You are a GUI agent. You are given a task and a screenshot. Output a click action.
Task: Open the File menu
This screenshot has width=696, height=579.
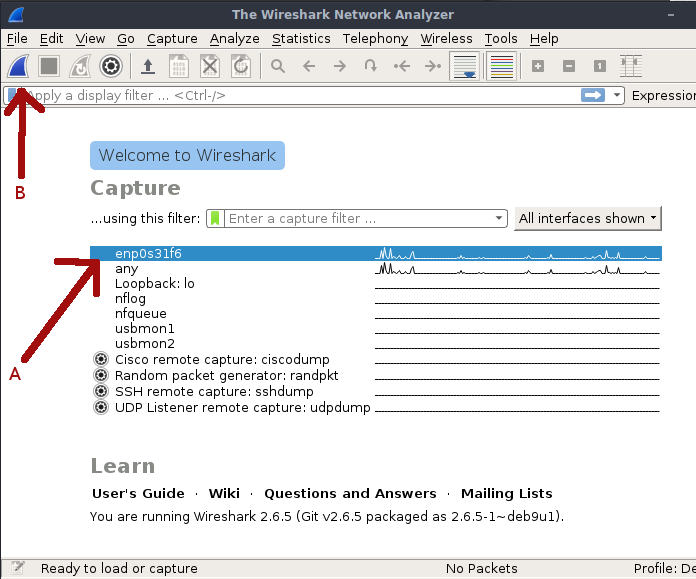coord(17,39)
